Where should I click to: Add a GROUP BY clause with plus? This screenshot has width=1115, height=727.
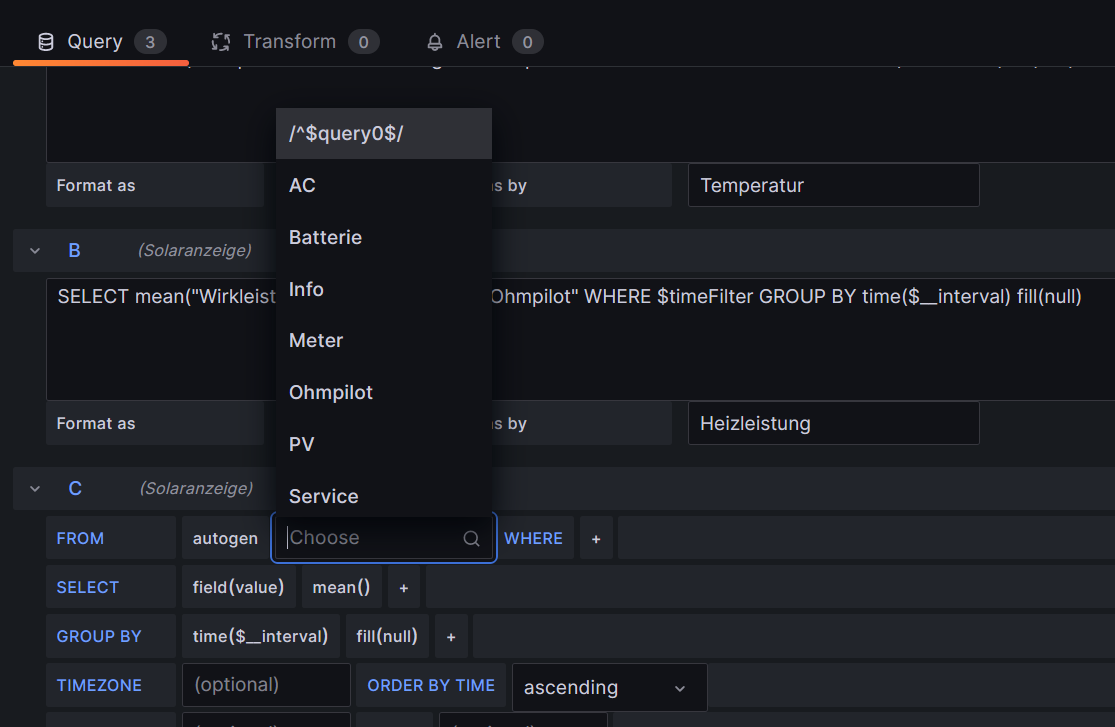(451, 636)
